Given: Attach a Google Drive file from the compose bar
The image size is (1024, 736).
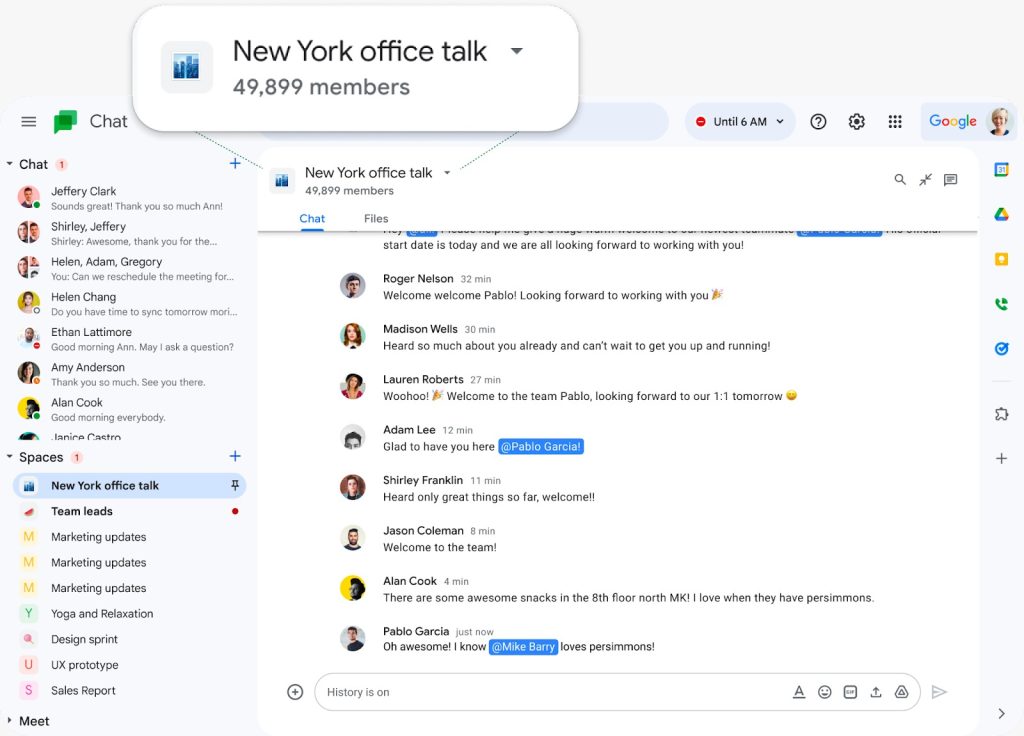Looking at the screenshot, I should (900, 691).
